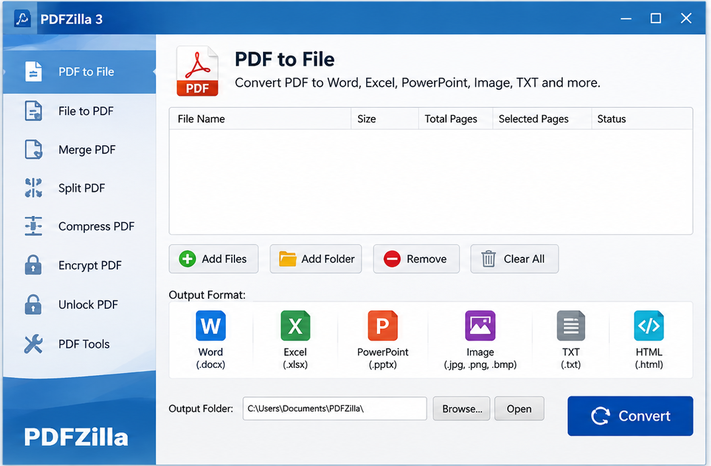Image resolution: width=711 pixels, height=466 pixels.
Task: Go to Split PDF in sidebar
Action: click(x=79, y=188)
